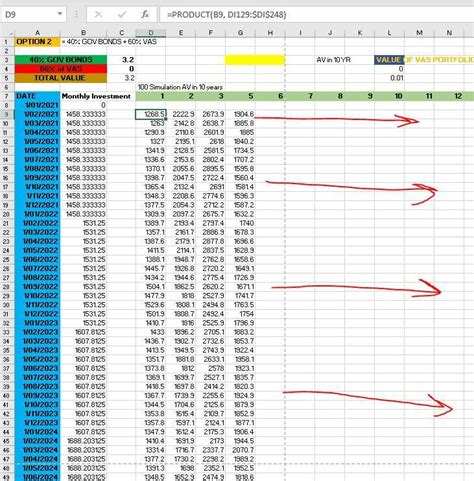
Task: Click the Cancel (X) formula bar icon
Action: point(98,15)
